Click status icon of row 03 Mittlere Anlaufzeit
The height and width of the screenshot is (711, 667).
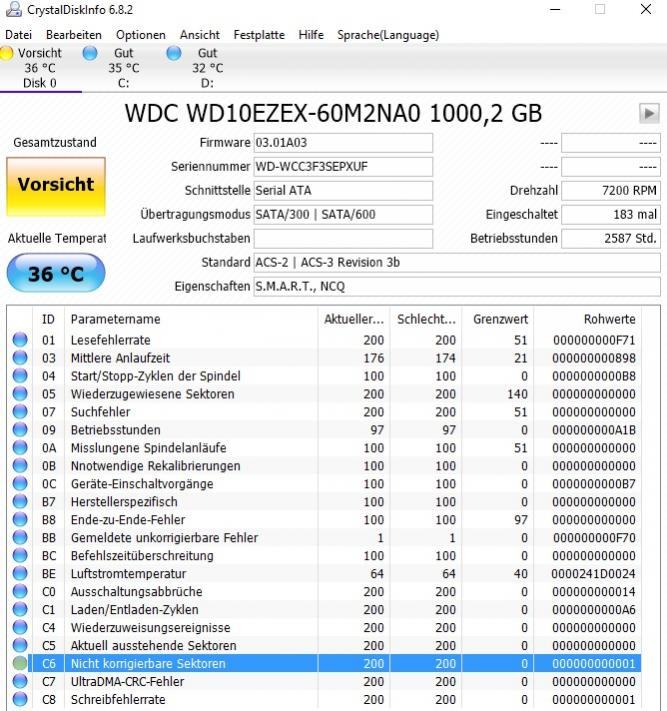point(20,358)
